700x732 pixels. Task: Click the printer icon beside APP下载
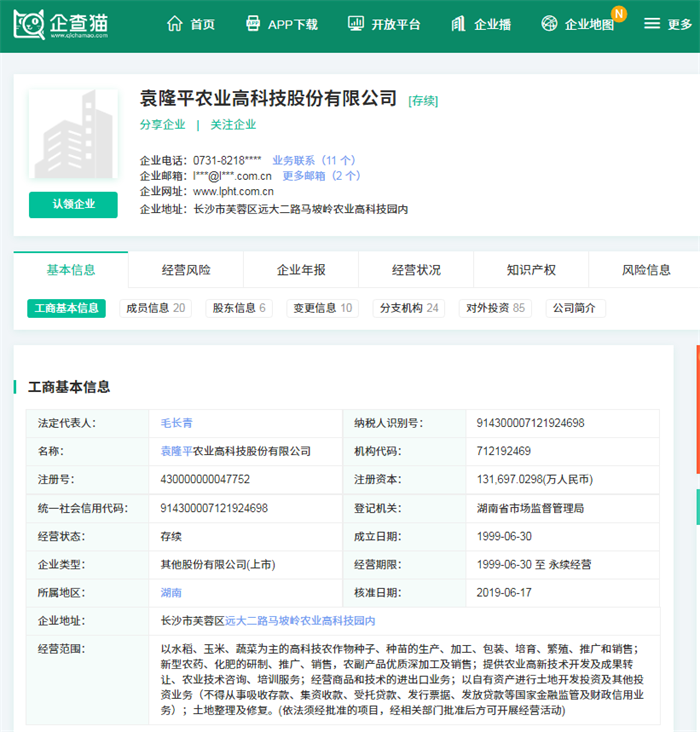253,23
